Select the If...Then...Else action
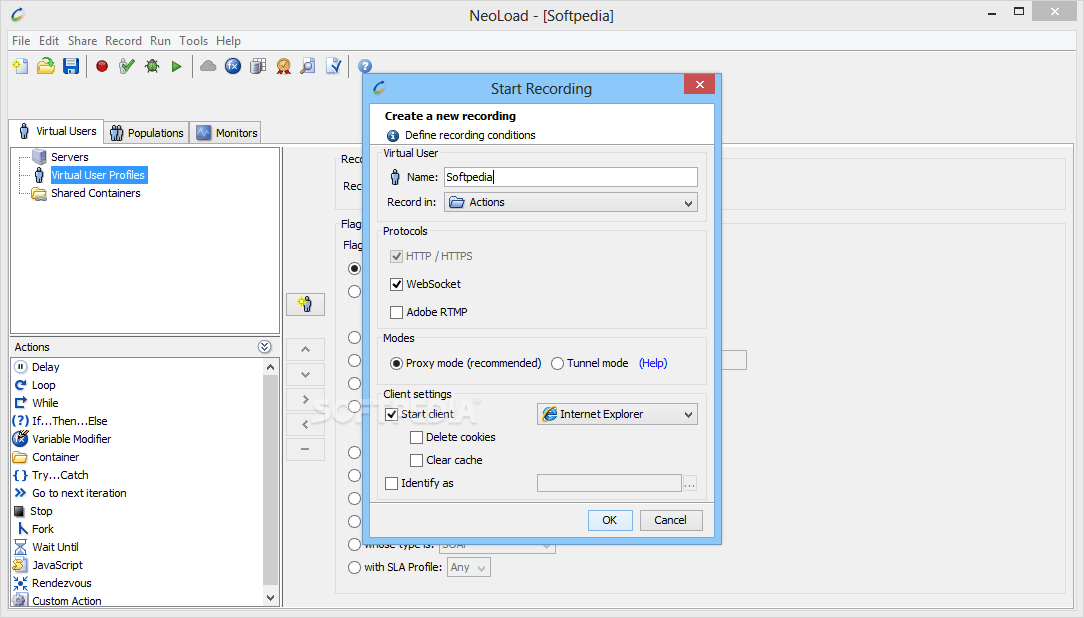Image resolution: width=1084 pixels, height=618 pixels. click(x=61, y=421)
